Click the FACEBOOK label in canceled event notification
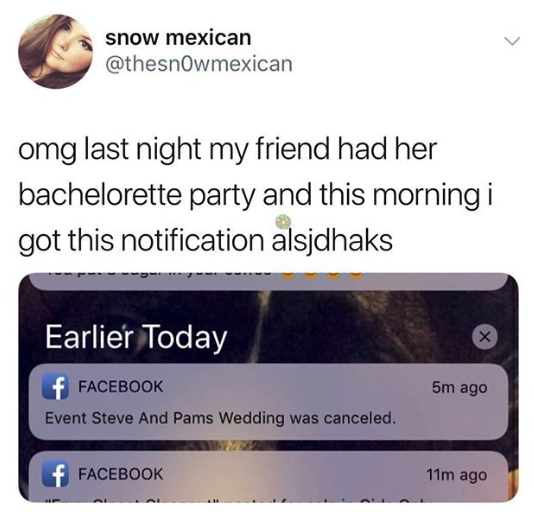This screenshot has height=526, width=534. click(121, 387)
